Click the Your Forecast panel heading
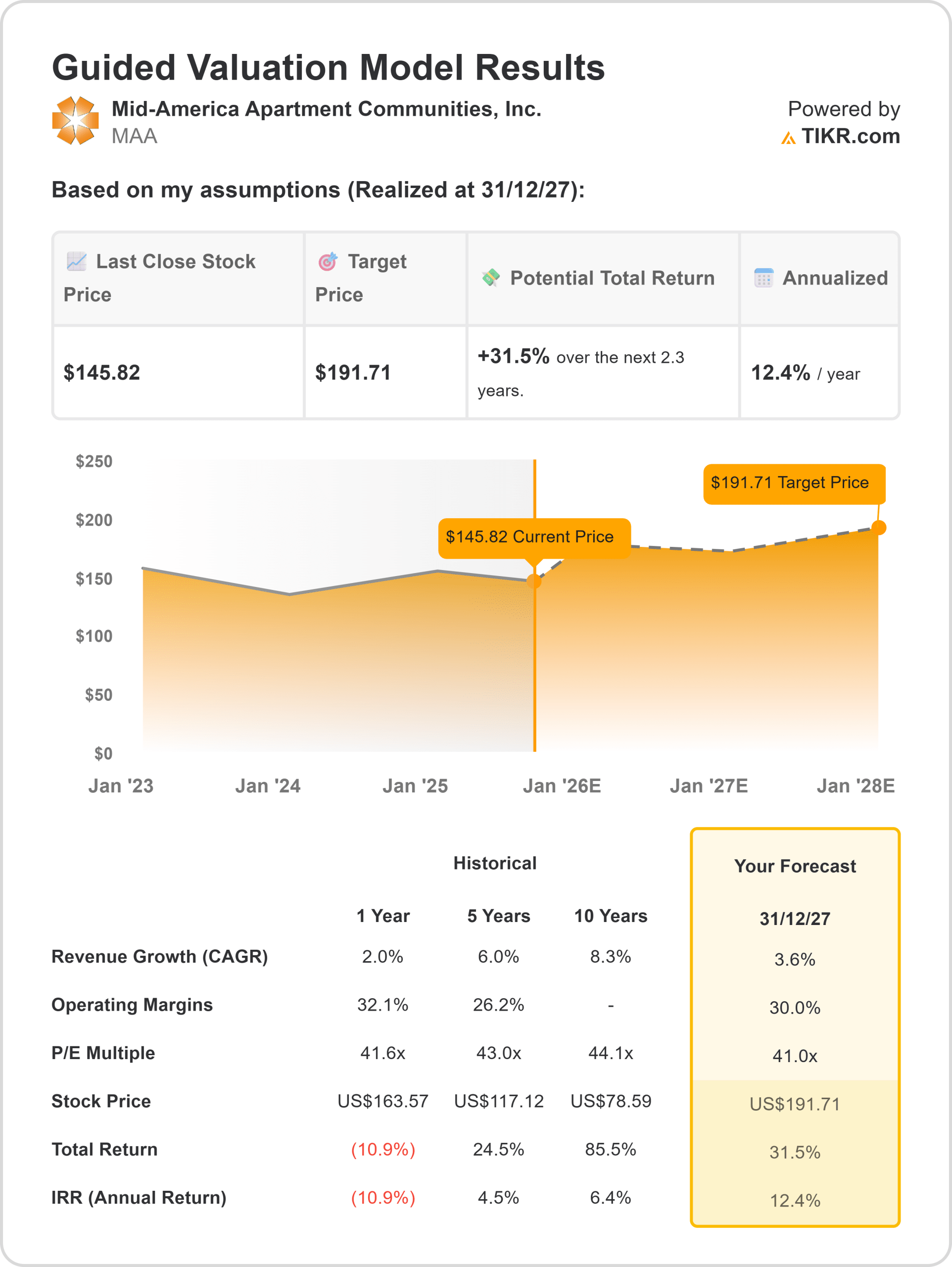The width and height of the screenshot is (952, 1267). [x=795, y=866]
